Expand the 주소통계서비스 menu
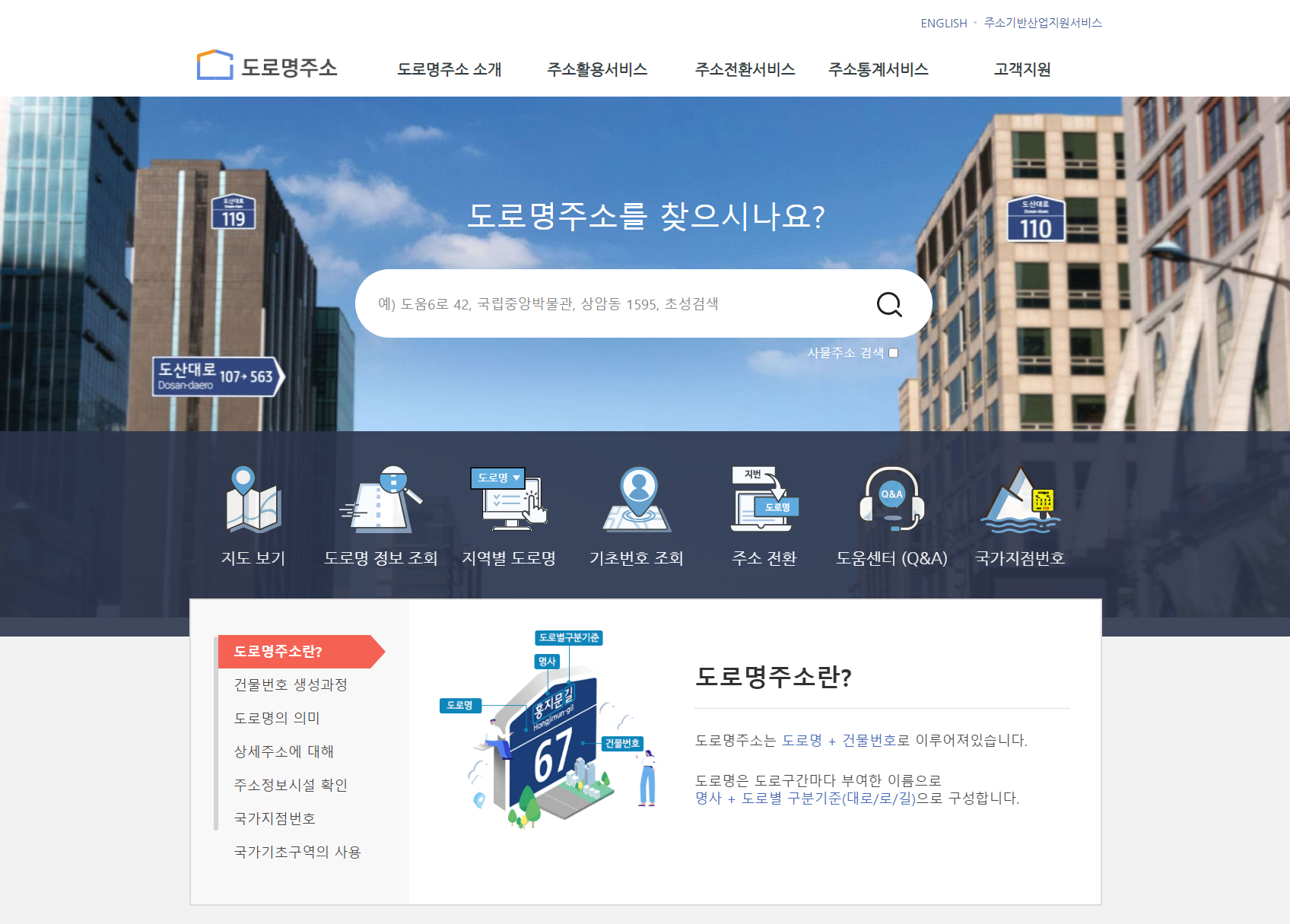The image size is (1290, 924). click(878, 69)
